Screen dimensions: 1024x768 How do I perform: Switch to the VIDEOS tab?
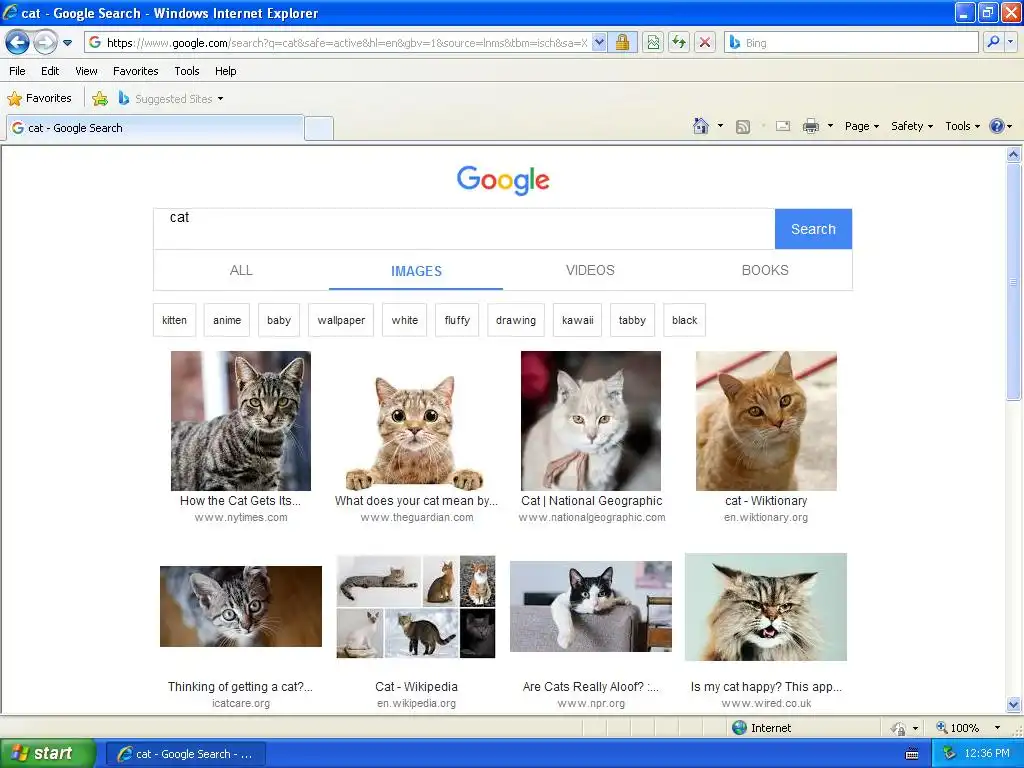(590, 270)
